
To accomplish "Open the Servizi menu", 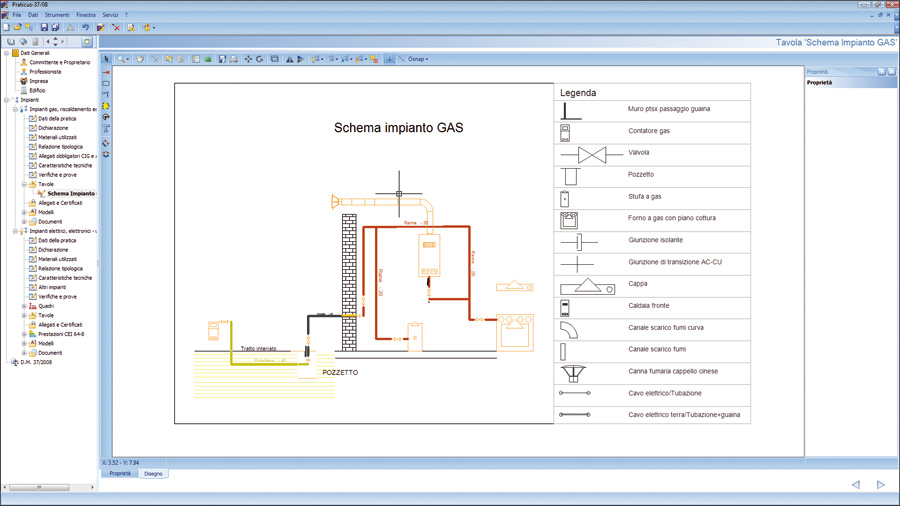I will pos(110,15).
